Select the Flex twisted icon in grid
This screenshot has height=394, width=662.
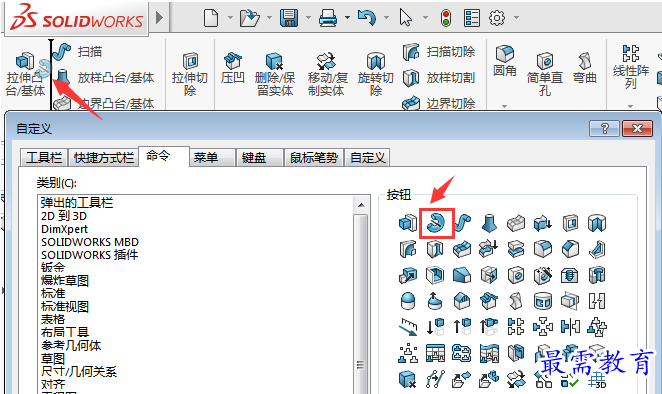[x=516, y=301]
